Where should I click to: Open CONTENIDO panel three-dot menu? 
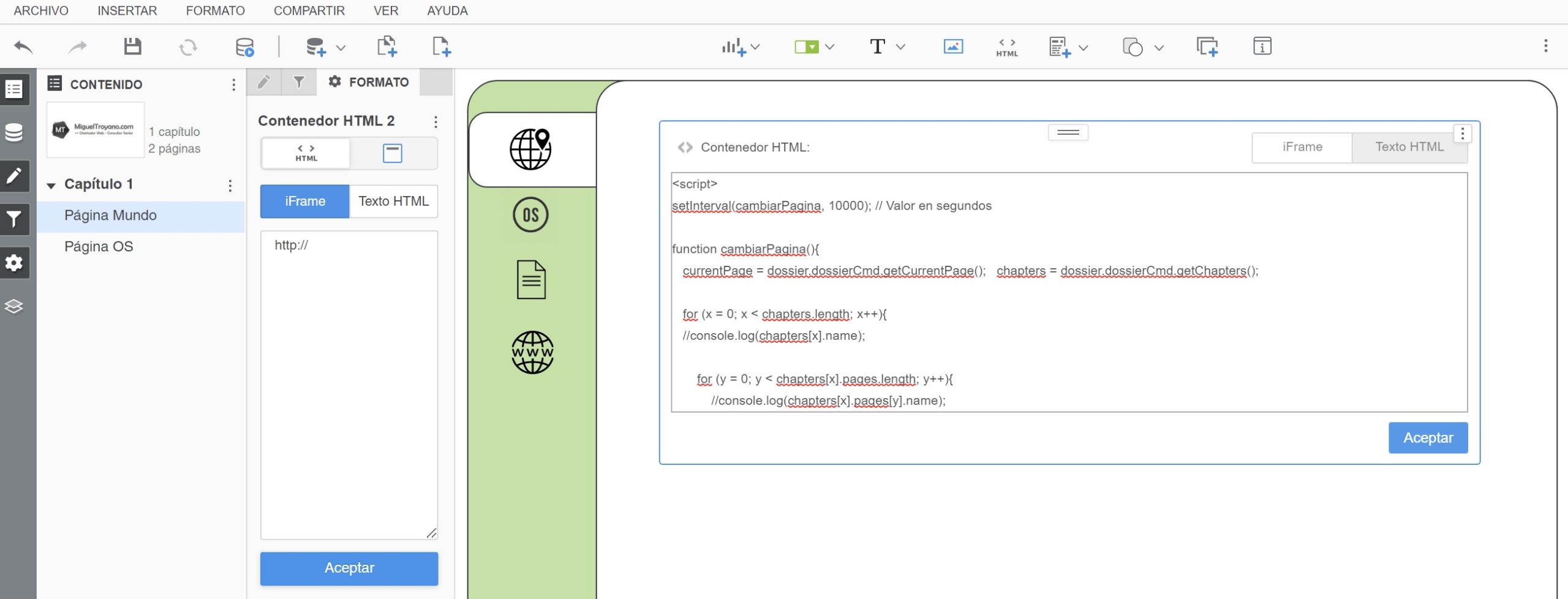(x=233, y=85)
